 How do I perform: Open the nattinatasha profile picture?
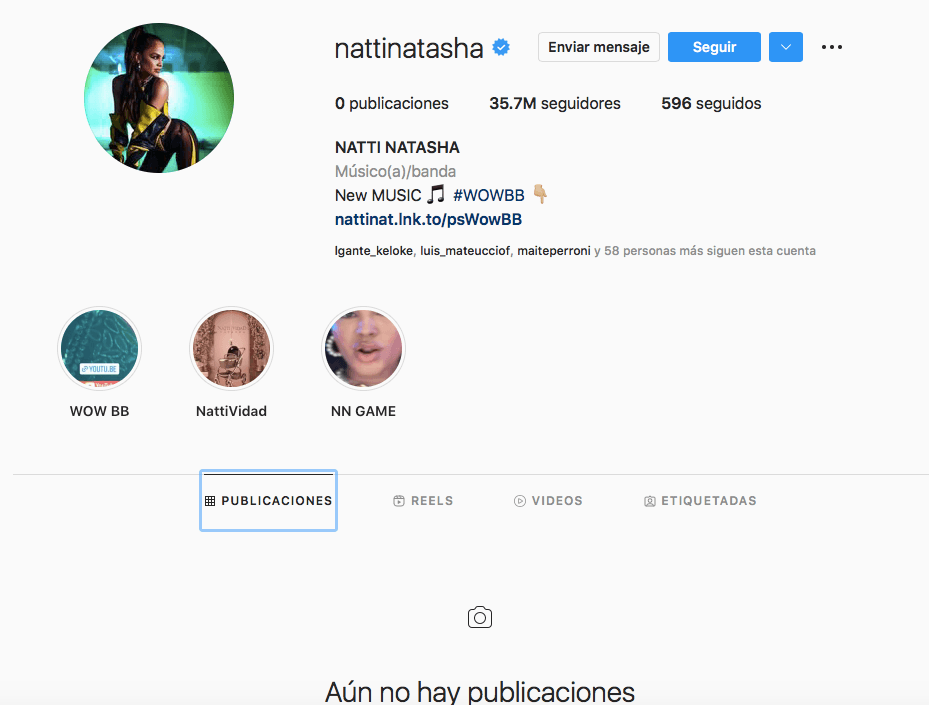(159, 98)
